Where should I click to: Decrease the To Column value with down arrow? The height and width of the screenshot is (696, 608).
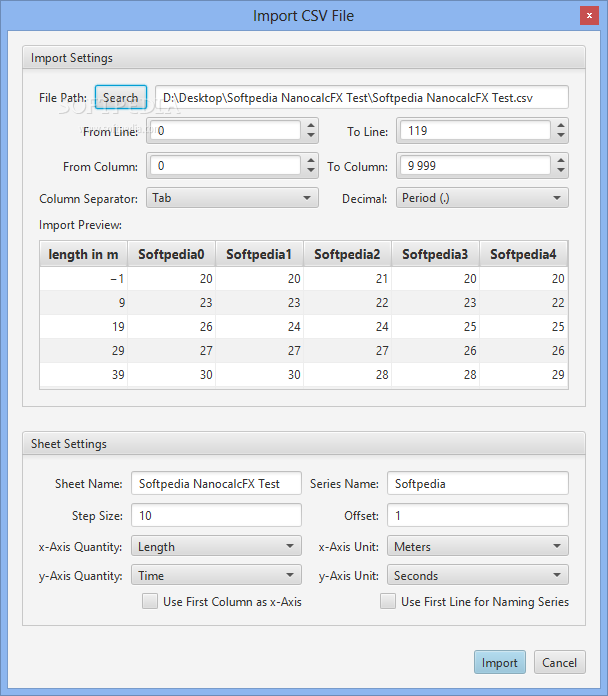point(561,170)
